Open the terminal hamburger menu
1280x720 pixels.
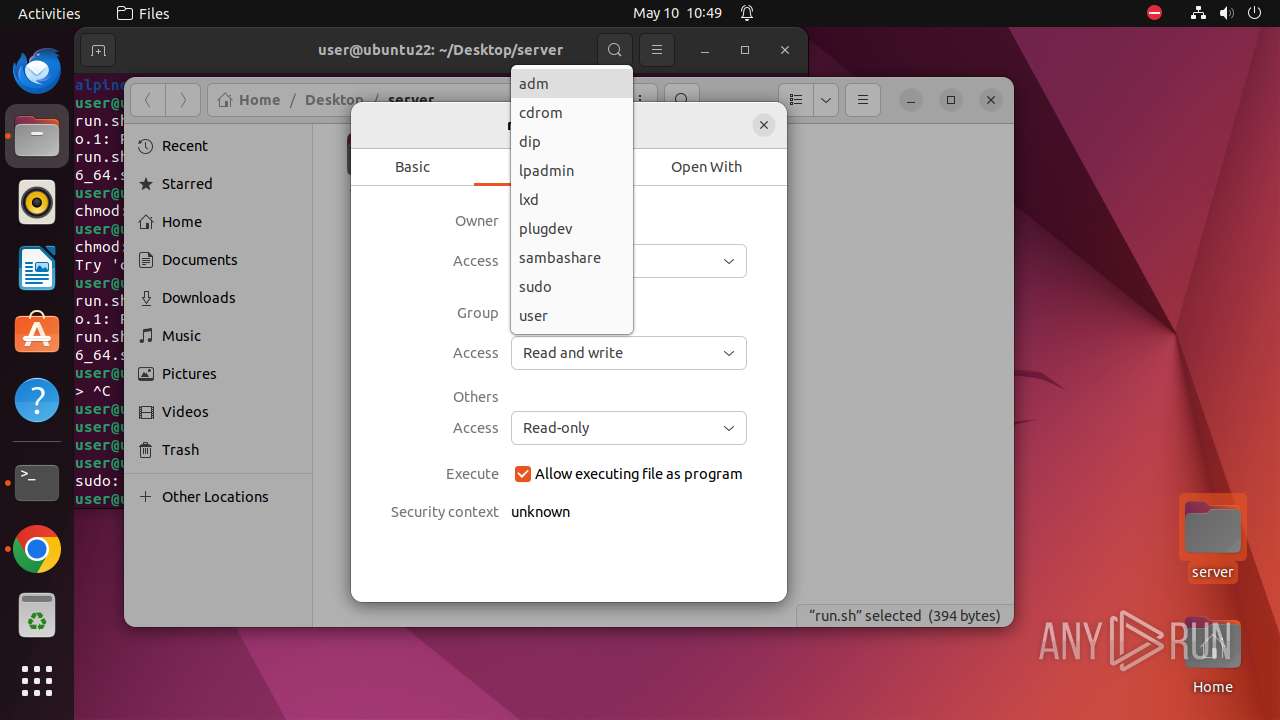(x=657, y=50)
